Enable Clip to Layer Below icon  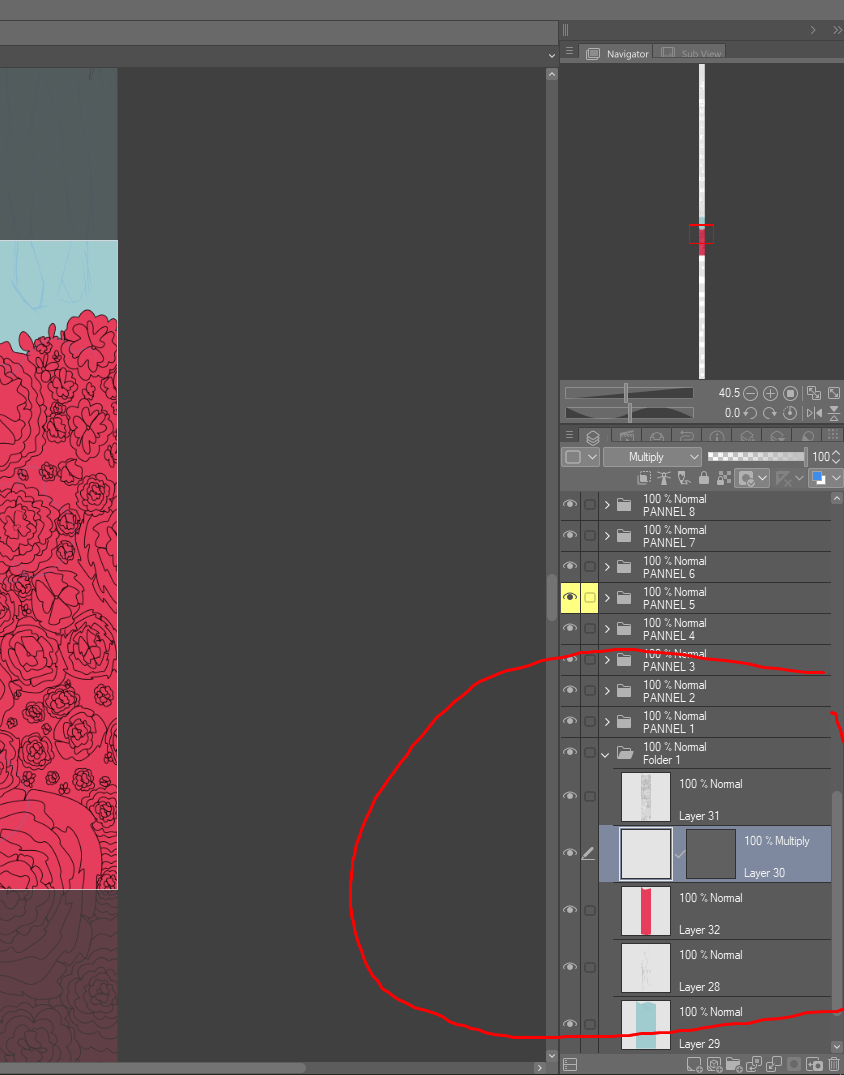point(645,477)
